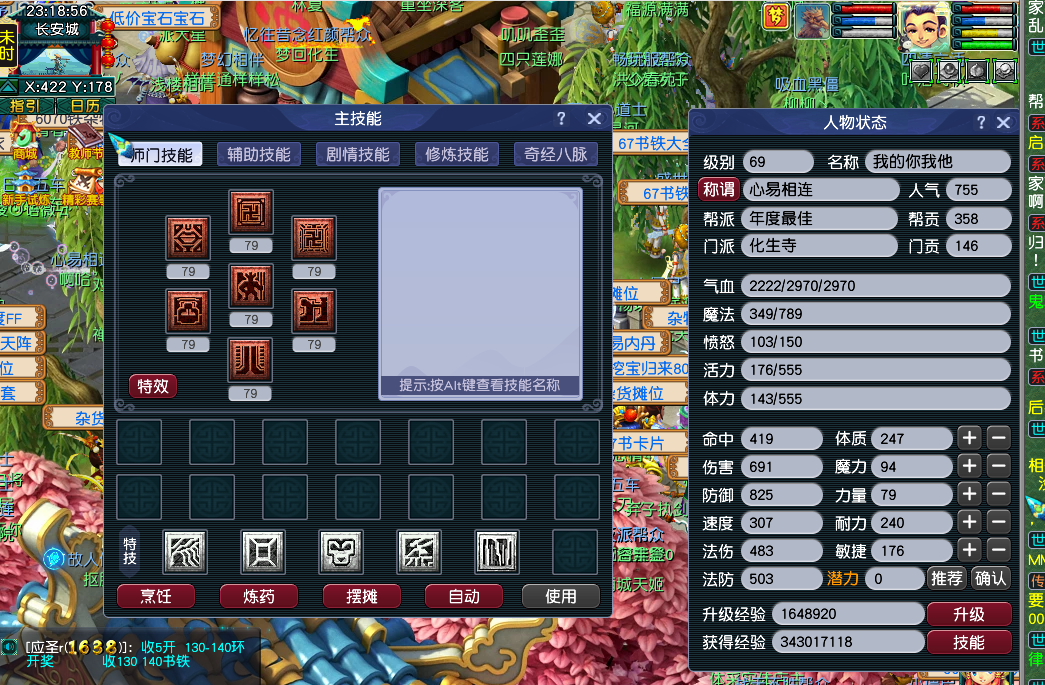Click the grey orb buff icon beside the heart
Image resolution: width=1045 pixels, height=685 pixels.
point(949,71)
